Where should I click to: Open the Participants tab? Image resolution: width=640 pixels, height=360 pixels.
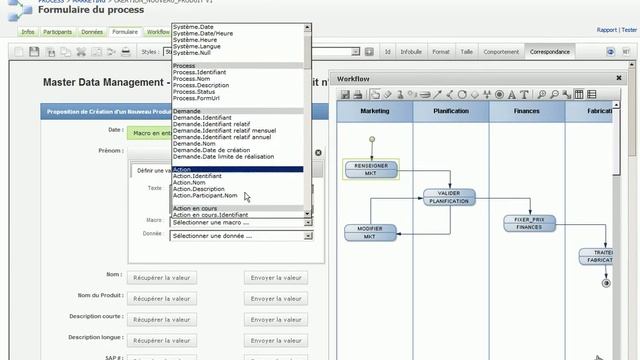coord(58,32)
